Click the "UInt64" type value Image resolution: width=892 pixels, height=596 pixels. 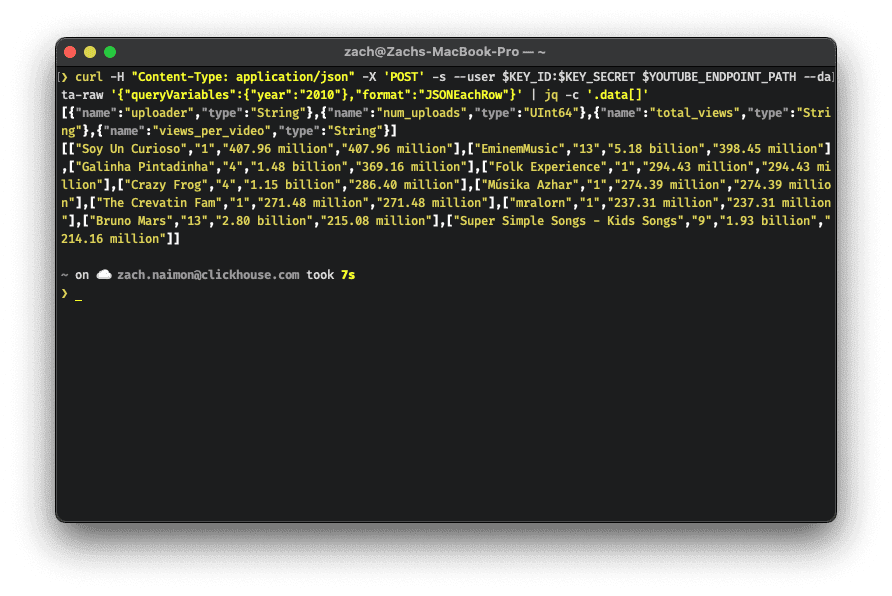pyautogui.click(x=551, y=113)
